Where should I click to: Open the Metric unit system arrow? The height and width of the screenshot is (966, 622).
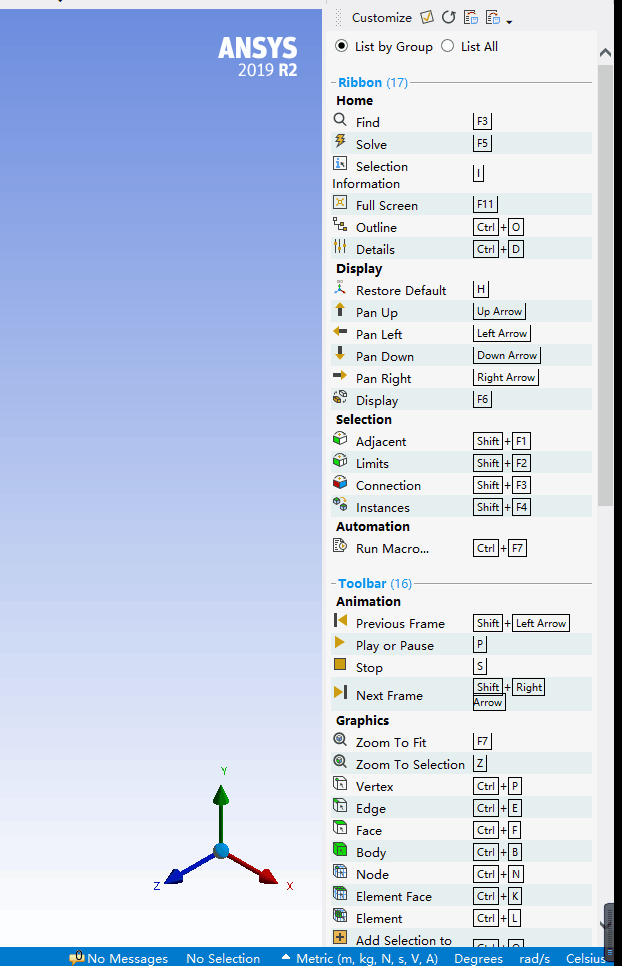point(286,957)
